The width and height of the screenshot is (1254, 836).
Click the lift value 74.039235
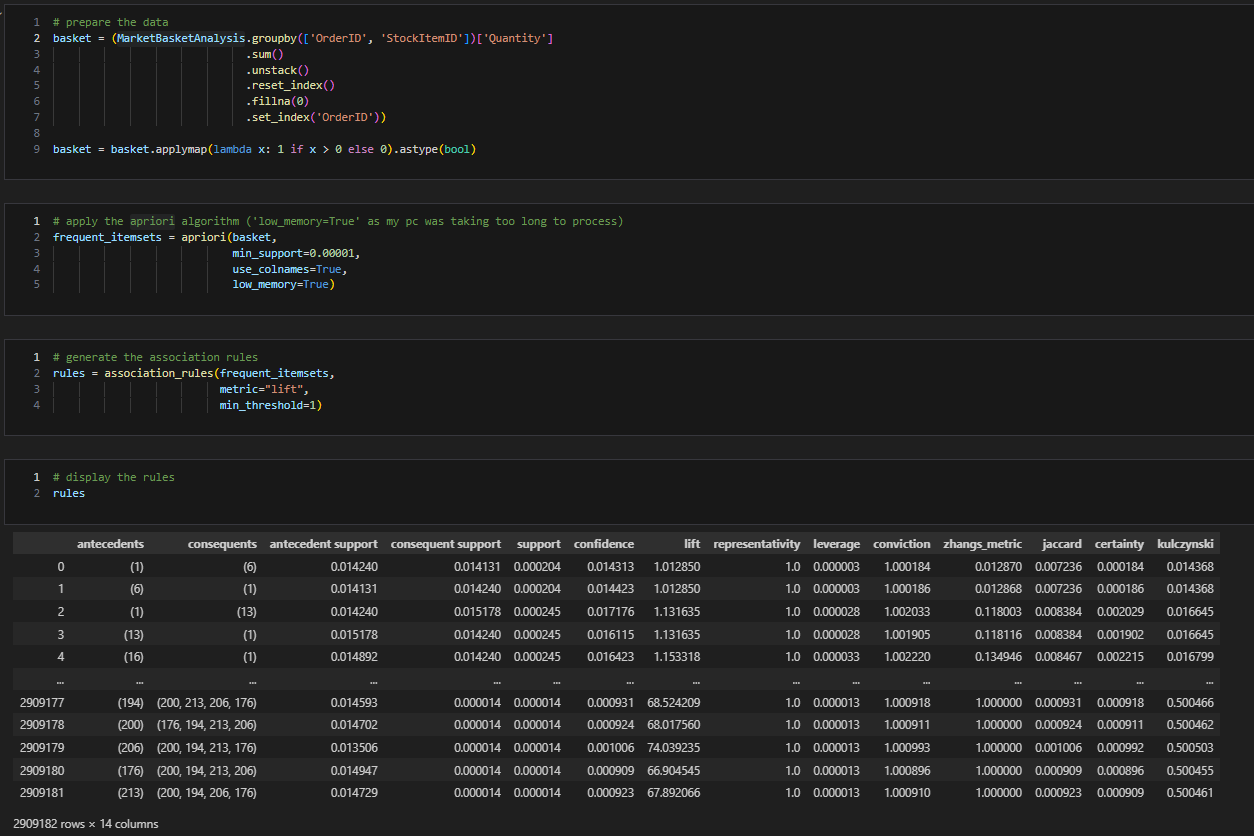[674, 747]
